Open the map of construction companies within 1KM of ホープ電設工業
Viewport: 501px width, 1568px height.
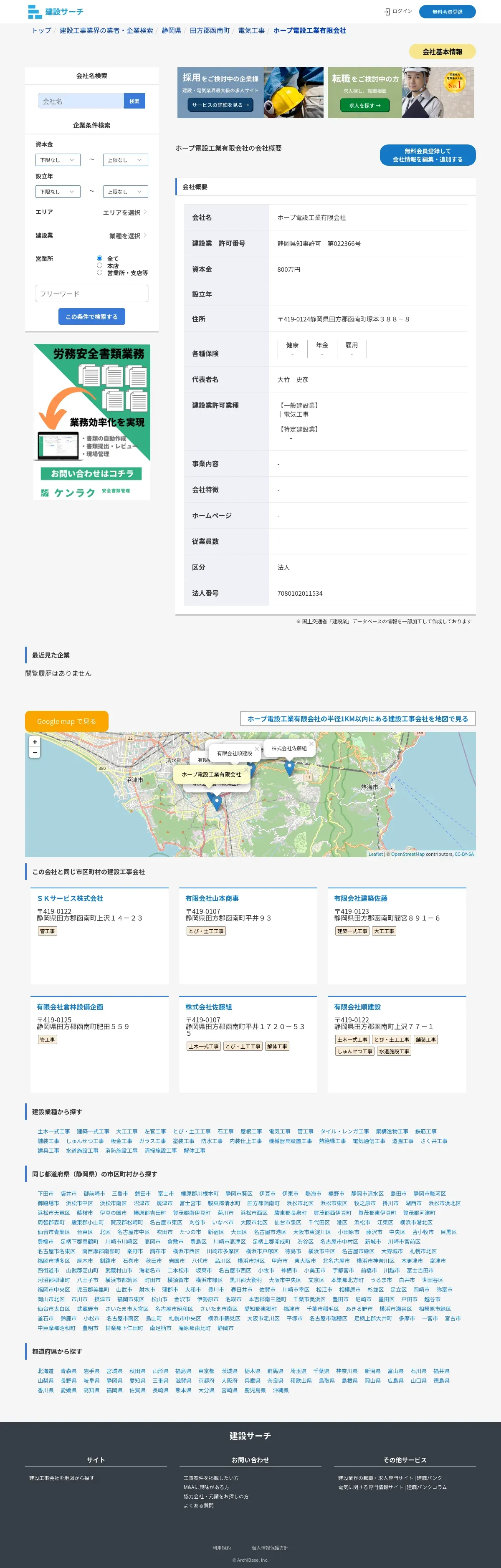[x=358, y=719]
